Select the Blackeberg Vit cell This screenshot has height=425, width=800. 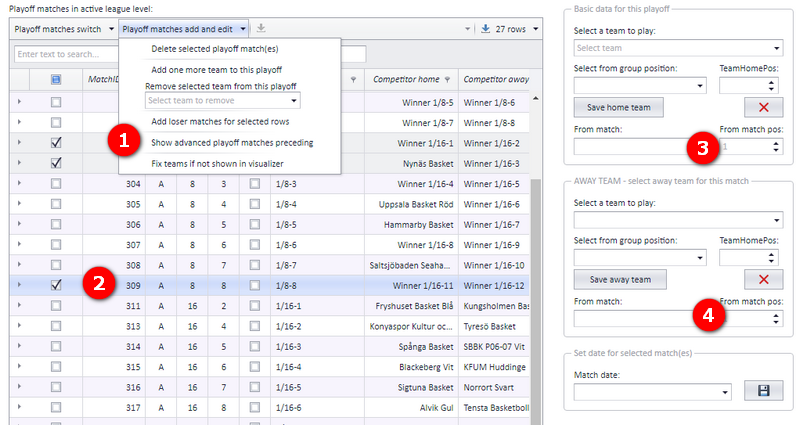tap(411, 367)
